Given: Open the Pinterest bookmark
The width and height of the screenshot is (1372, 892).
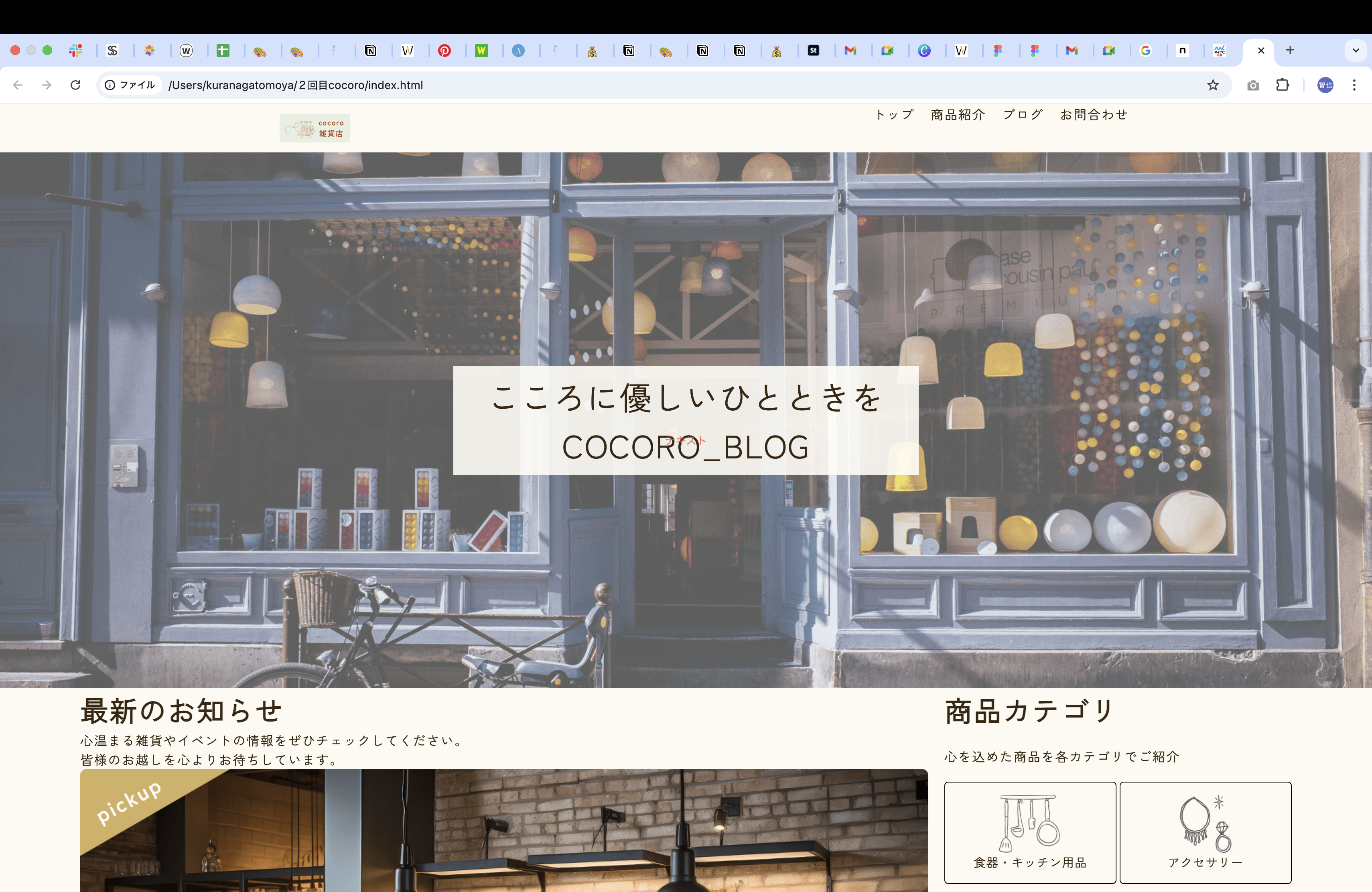Looking at the screenshot, I should click(x=444, y=51).
